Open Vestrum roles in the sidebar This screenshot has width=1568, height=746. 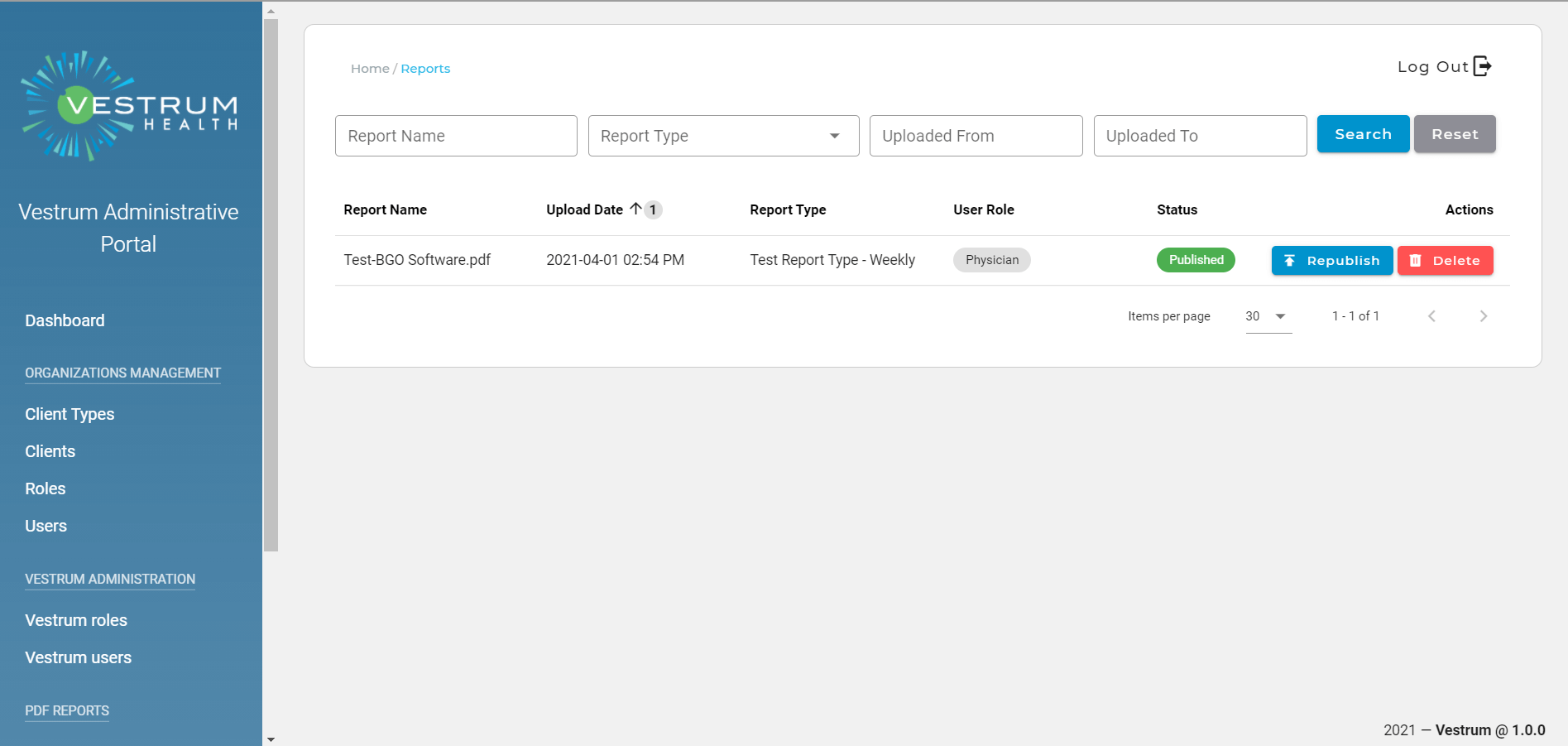[76, 620]
